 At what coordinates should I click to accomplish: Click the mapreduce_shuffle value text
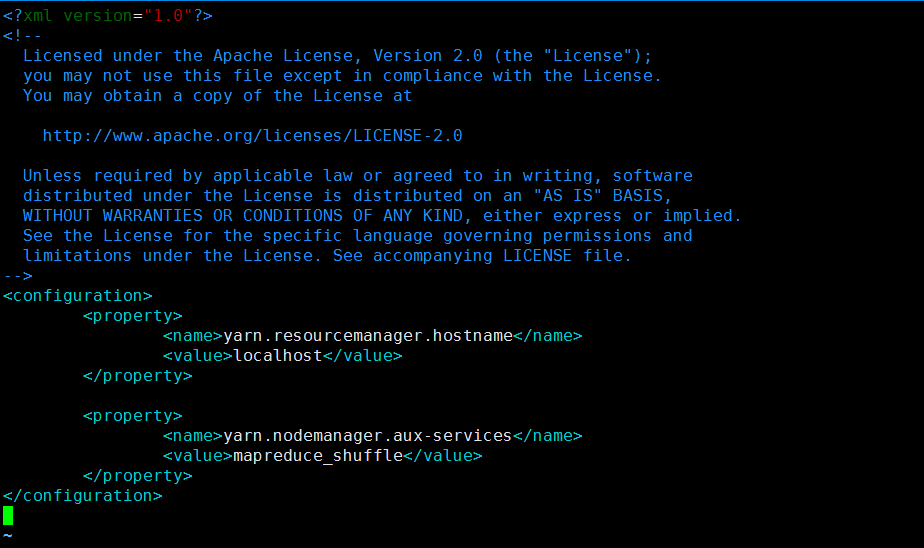(317, 455)
